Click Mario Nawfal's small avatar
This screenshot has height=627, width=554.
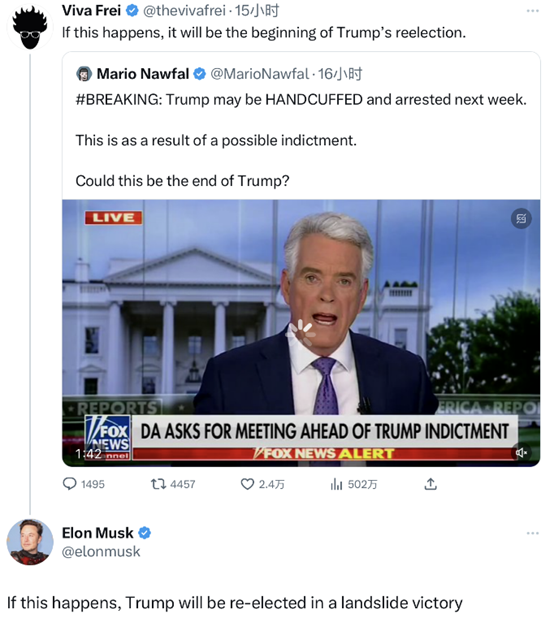pyautogui.click(x=84, y=74)
